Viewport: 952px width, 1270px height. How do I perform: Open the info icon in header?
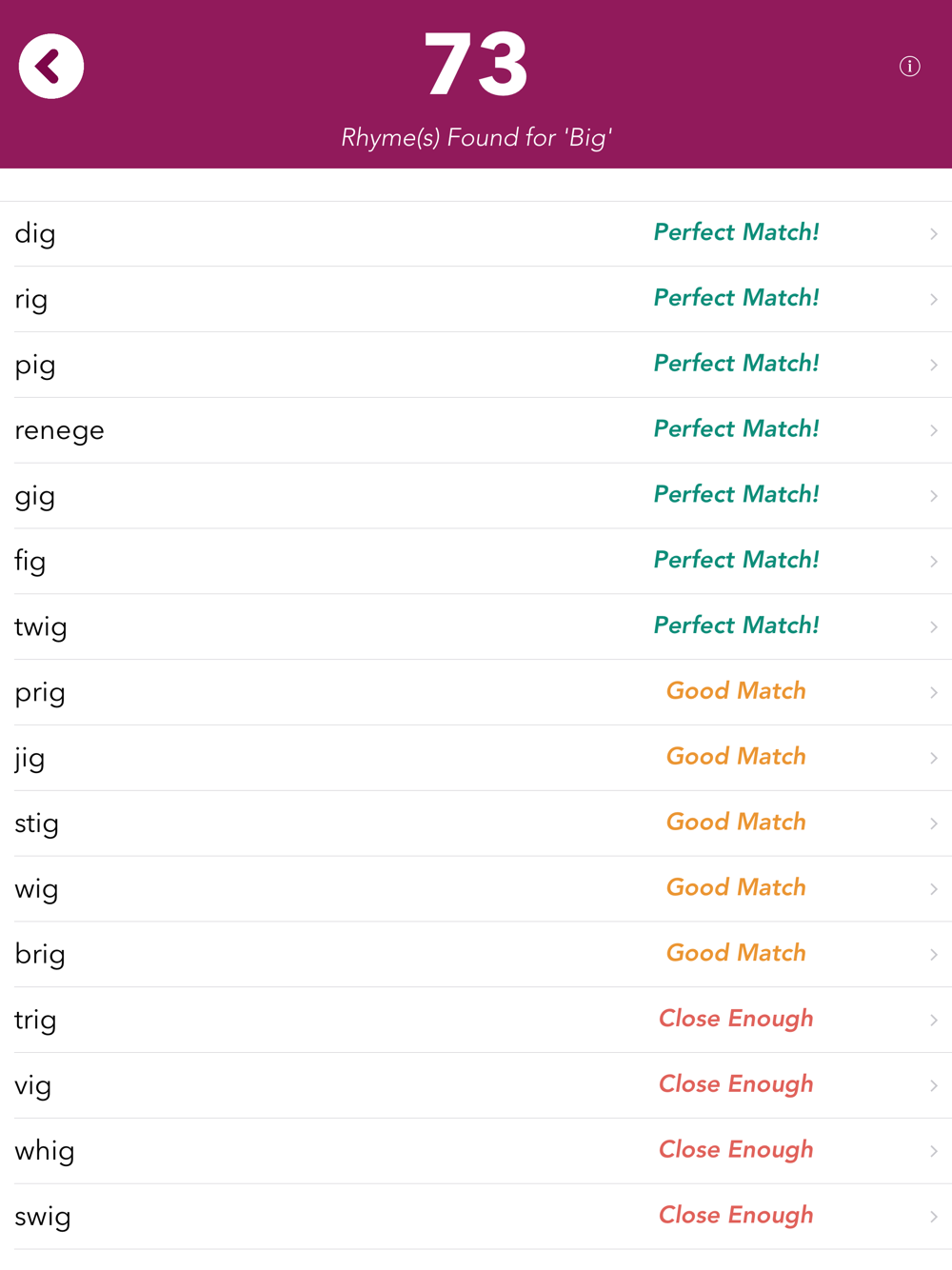(x=909, y=67)
